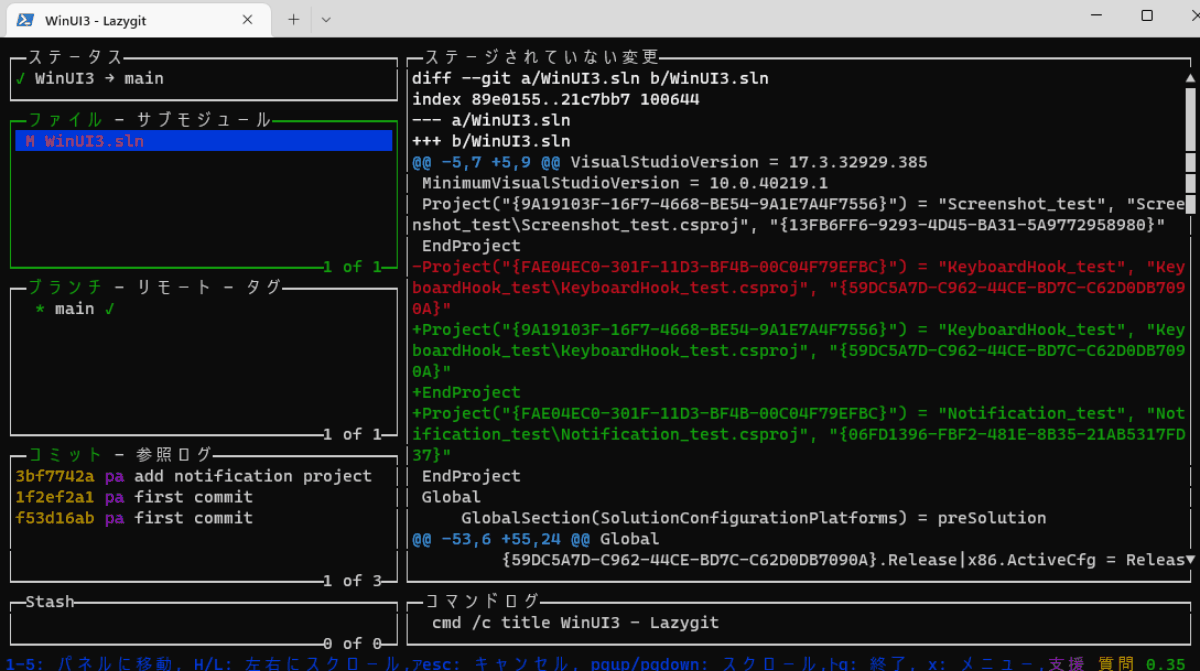Click the 支援 donate link
1200x671 pixels.
tap(1066, 663)
